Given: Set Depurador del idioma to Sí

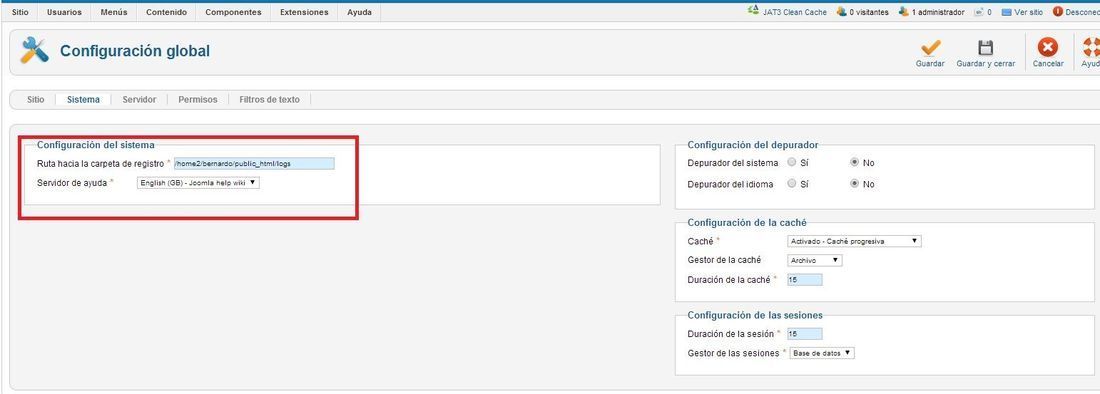Looking at the screenshot, I should pyautogui.click(x=791, y=184).
